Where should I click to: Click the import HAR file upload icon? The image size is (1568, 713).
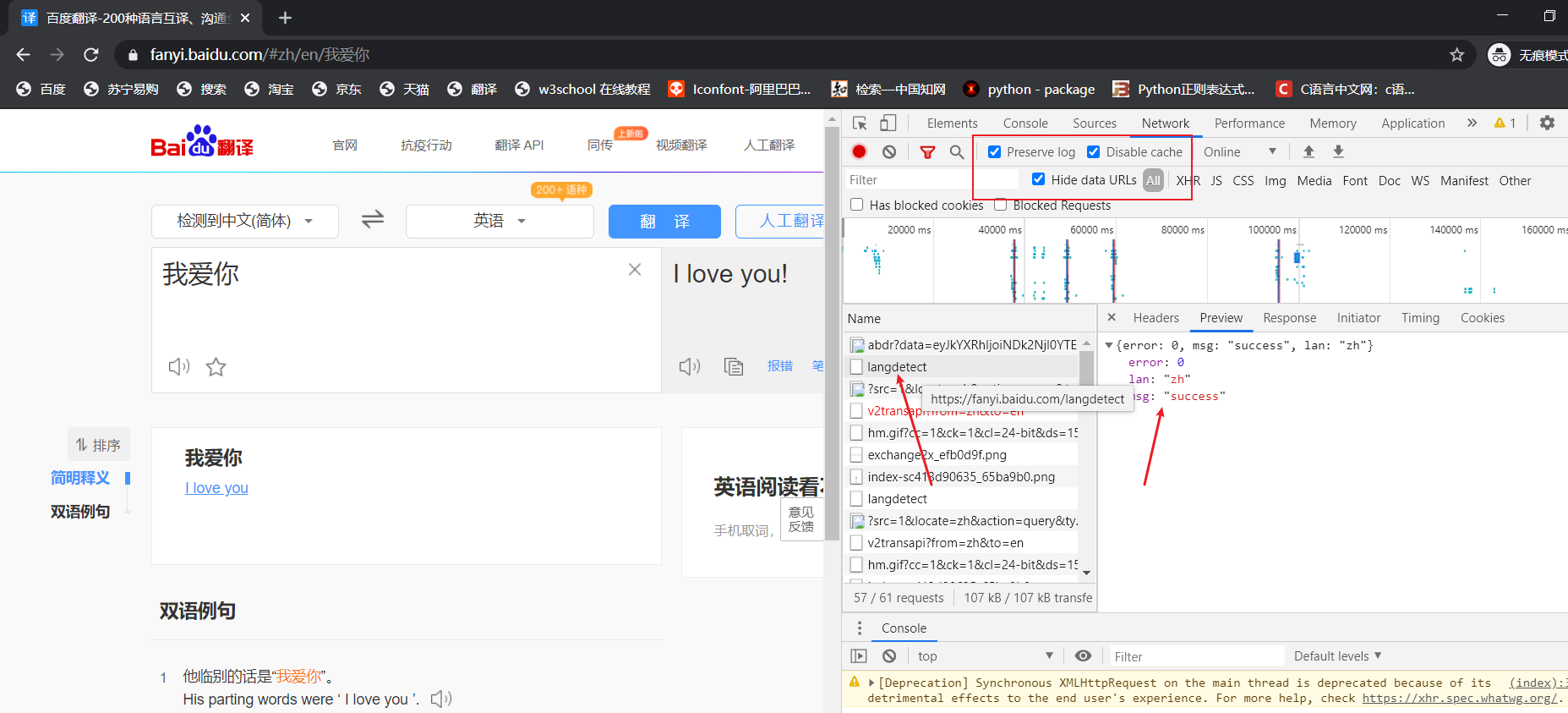point(1308,151)
